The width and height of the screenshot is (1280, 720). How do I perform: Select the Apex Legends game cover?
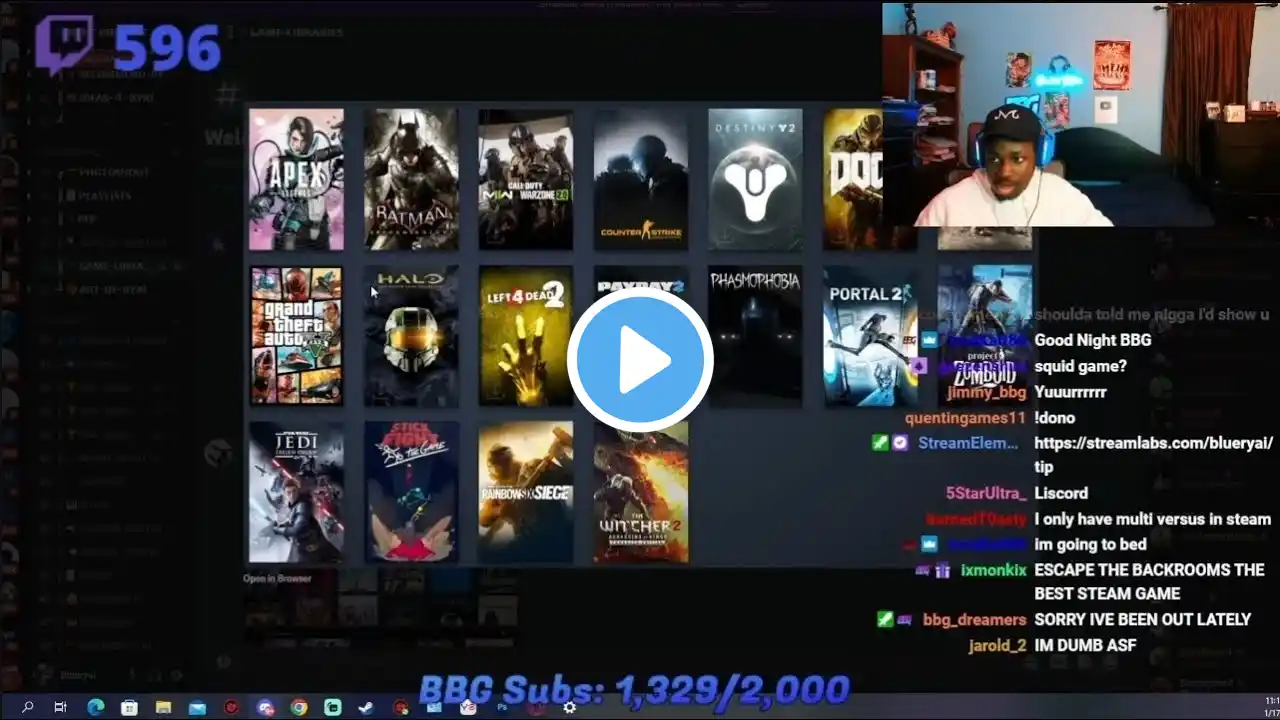[x=296, y=179]
